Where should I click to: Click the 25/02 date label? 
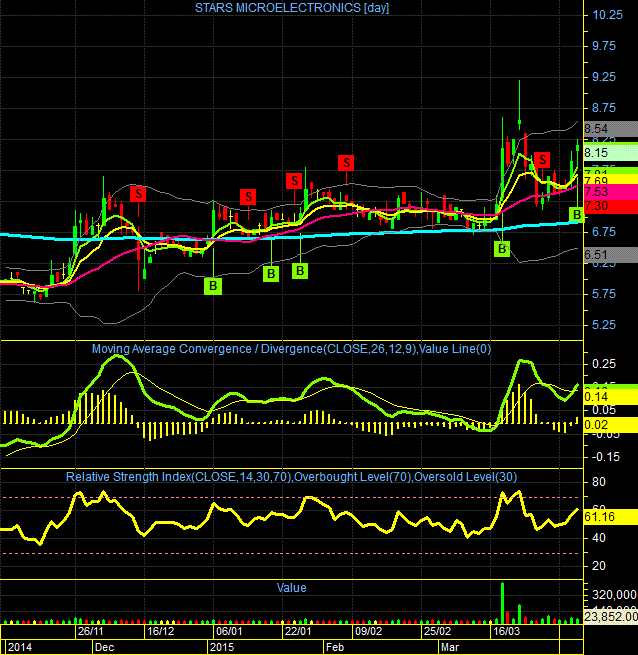437,631
